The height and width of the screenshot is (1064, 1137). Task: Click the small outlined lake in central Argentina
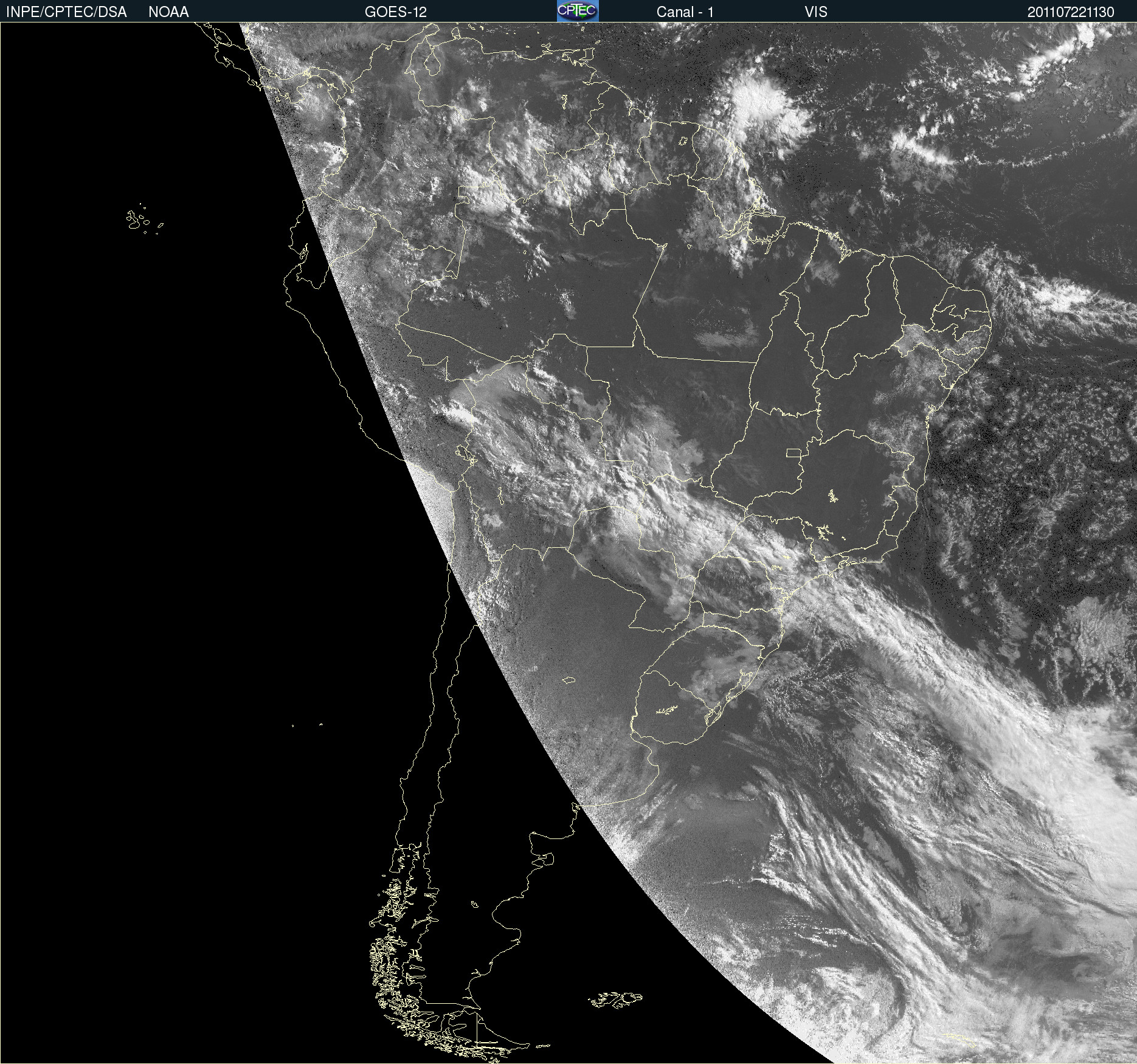pos(568,680)
